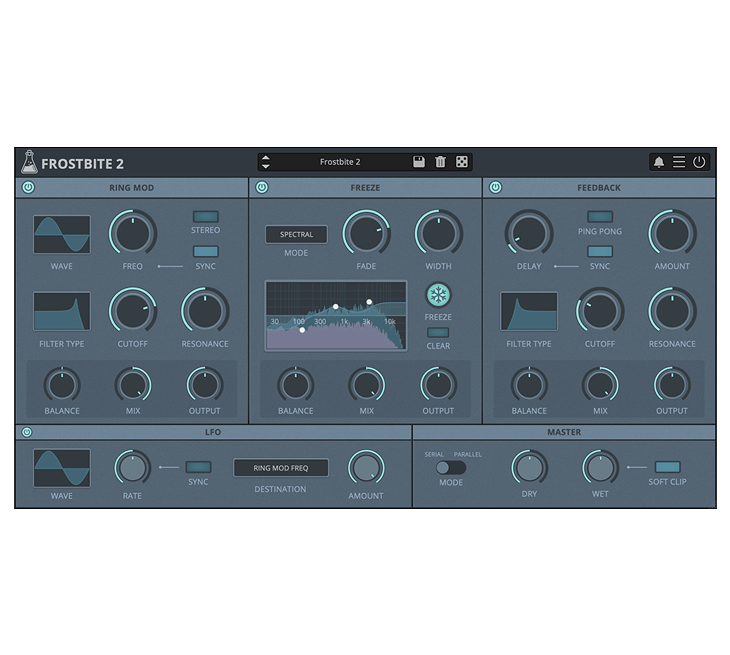This screenshot has width=730, height=655.
Task: Toggle Feedback Ping Pong switch
Action: pyautogui.click(x=600, y=216)
